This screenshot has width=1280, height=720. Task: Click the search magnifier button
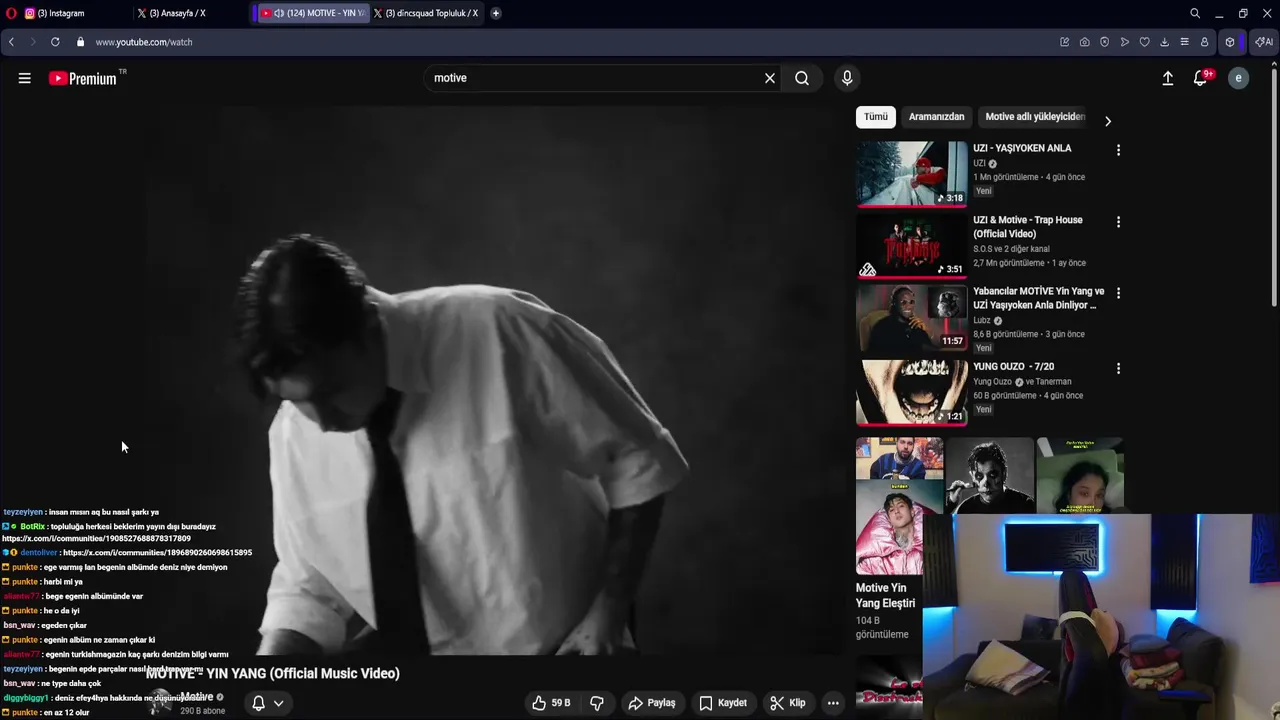coord(802,78)
